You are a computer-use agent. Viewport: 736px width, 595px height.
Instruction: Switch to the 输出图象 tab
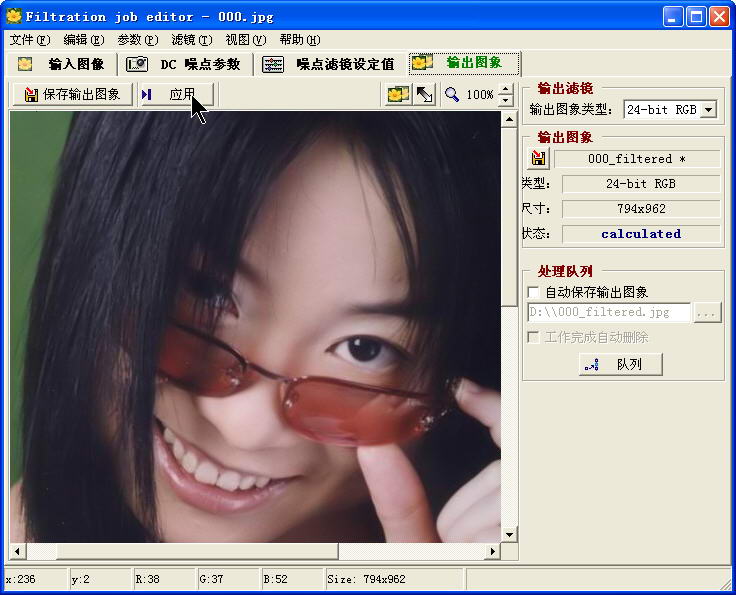(465, 63)
